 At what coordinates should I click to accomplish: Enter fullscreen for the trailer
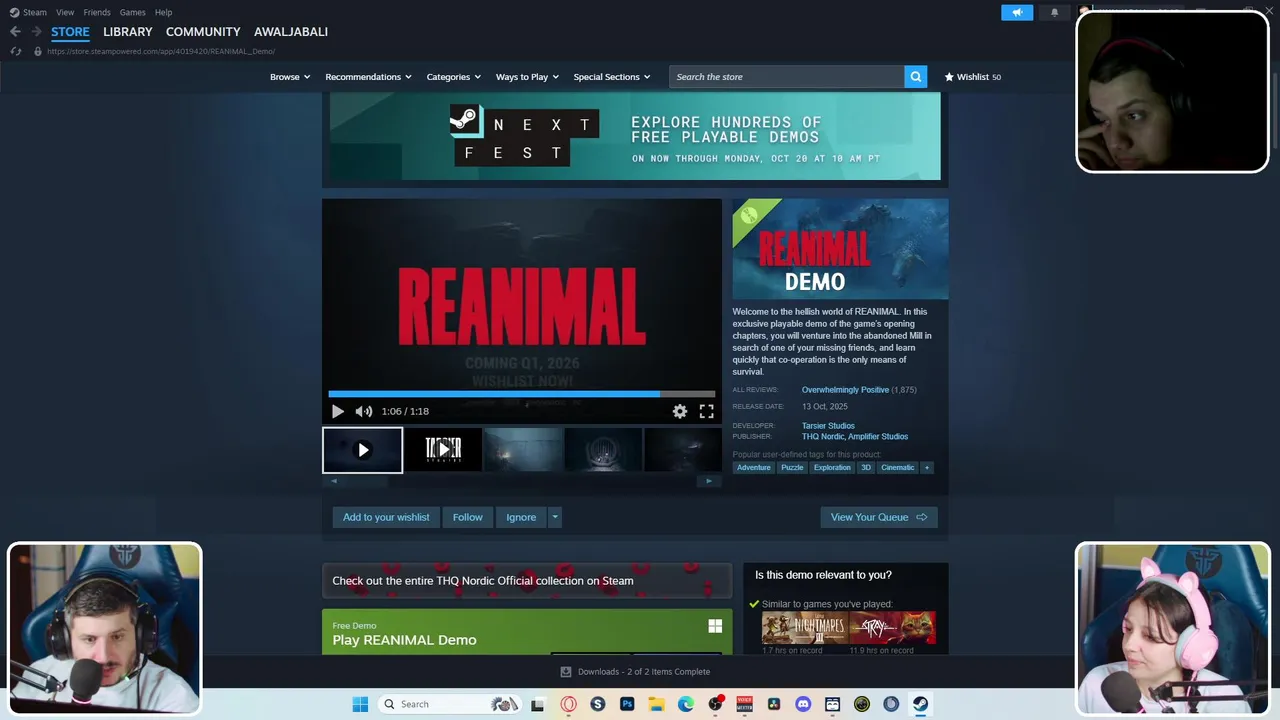click(x=706, y=411)
